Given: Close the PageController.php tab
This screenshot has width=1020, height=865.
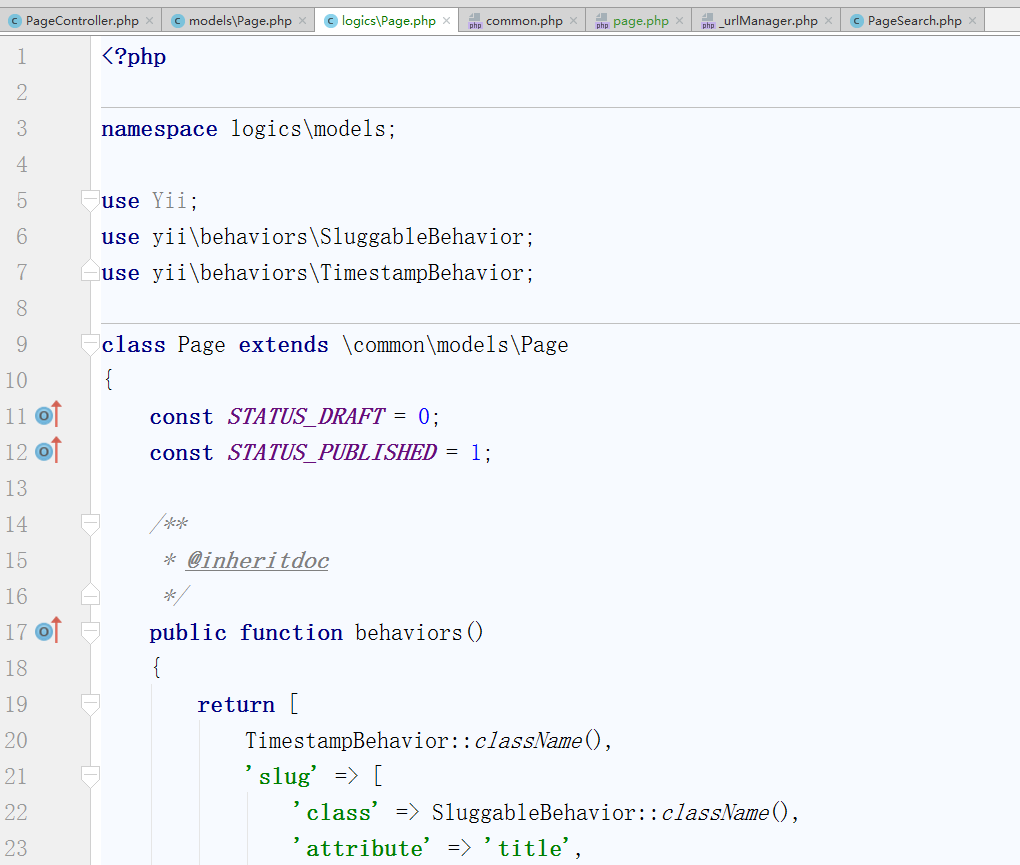Looking at the screenshot, I should pyautogui.click(x=150, y=21).
